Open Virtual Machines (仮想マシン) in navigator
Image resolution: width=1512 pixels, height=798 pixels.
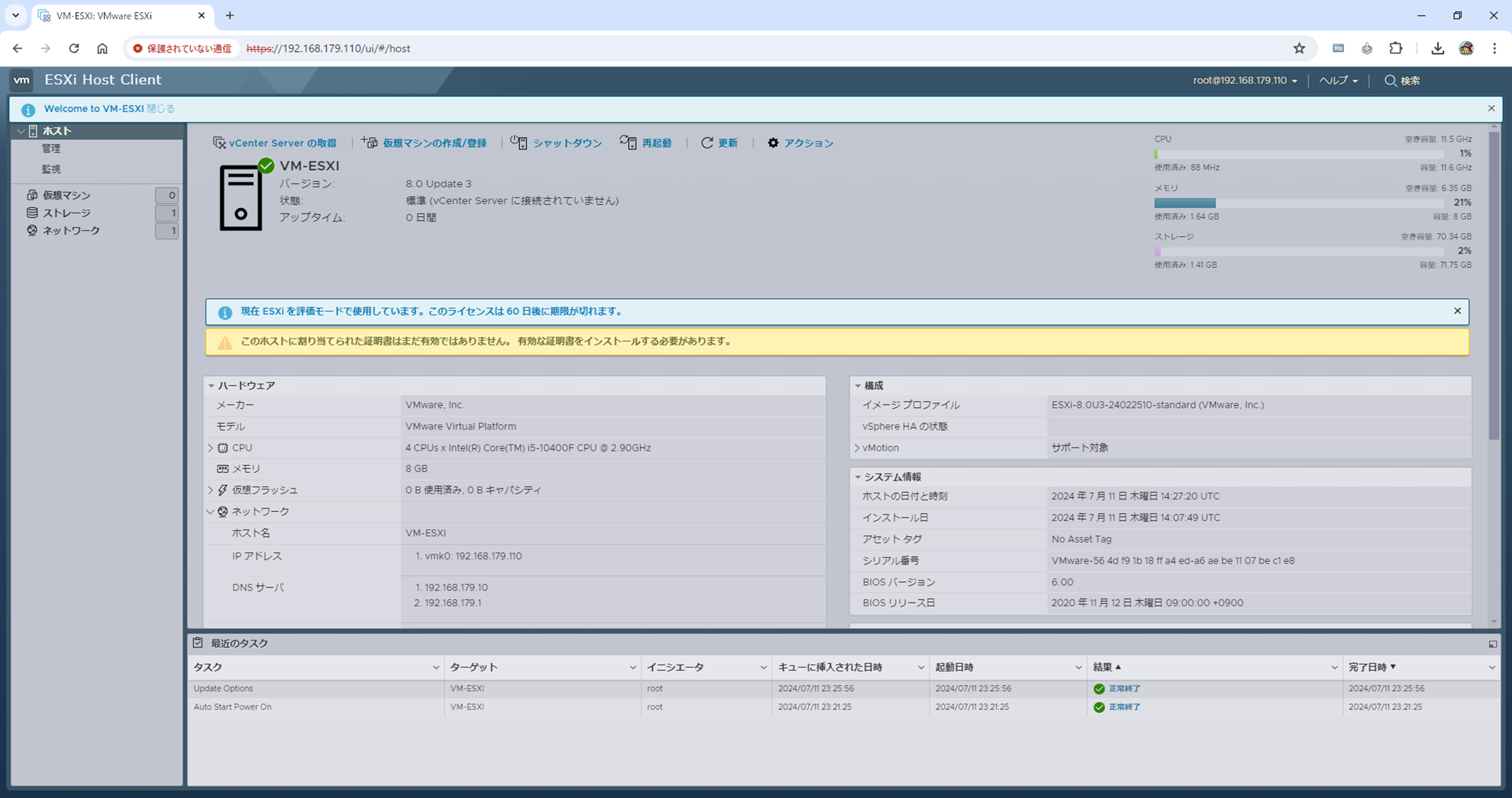66,196
